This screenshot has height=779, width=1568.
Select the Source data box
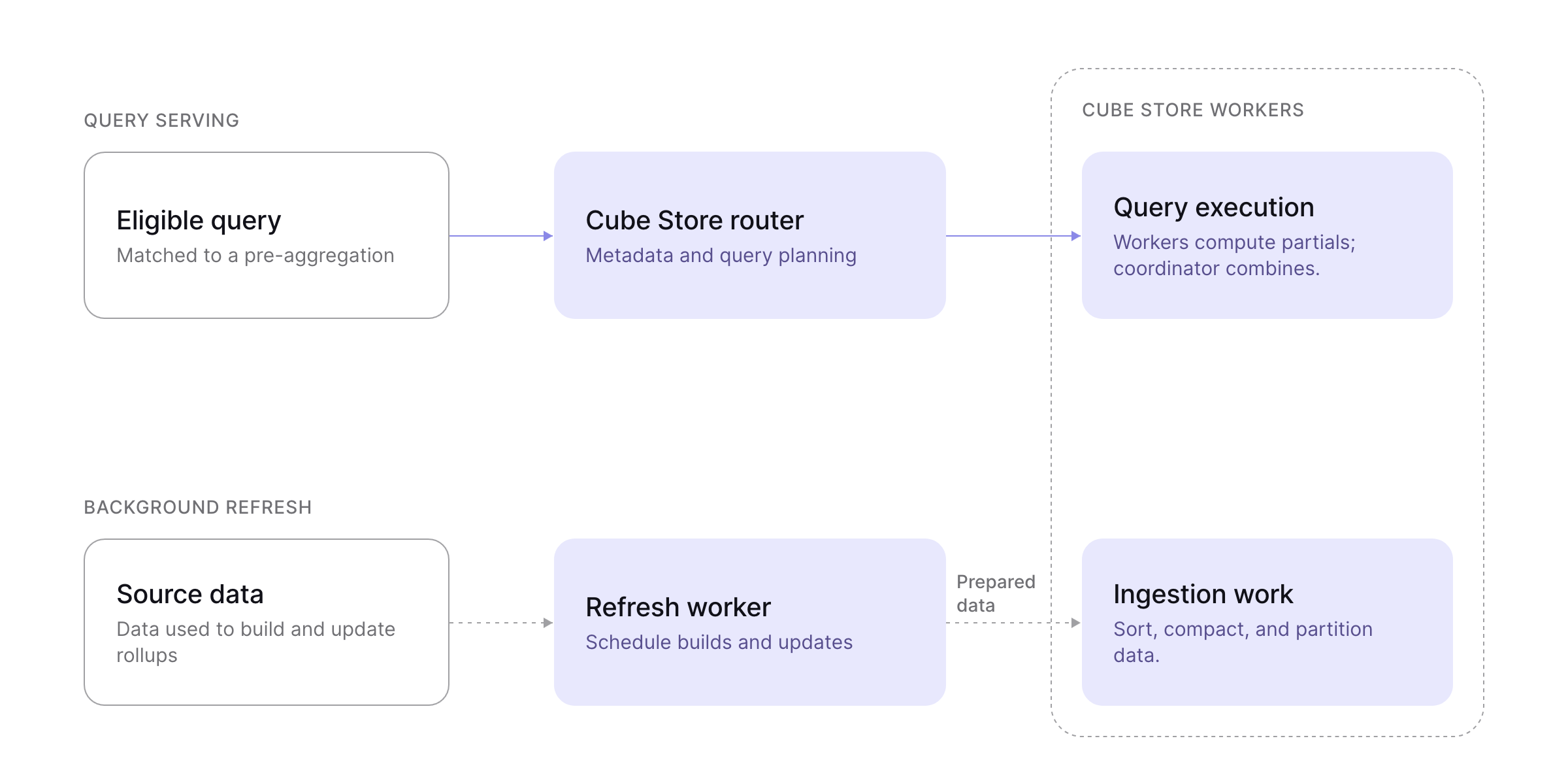[x=267, y=622]
